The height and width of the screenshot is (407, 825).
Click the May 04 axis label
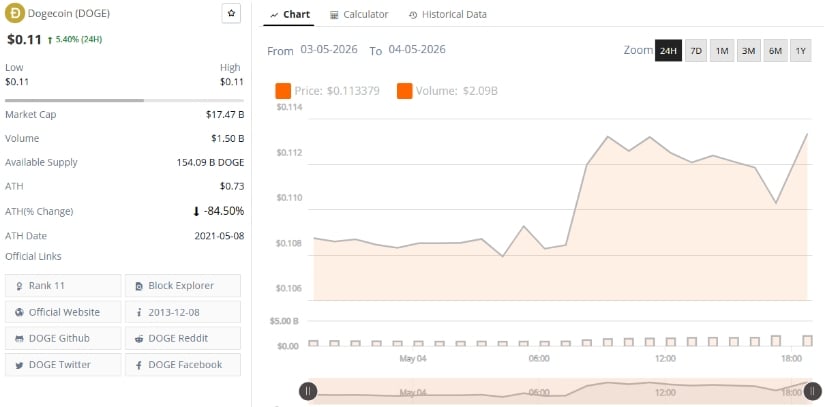point(413,359)
